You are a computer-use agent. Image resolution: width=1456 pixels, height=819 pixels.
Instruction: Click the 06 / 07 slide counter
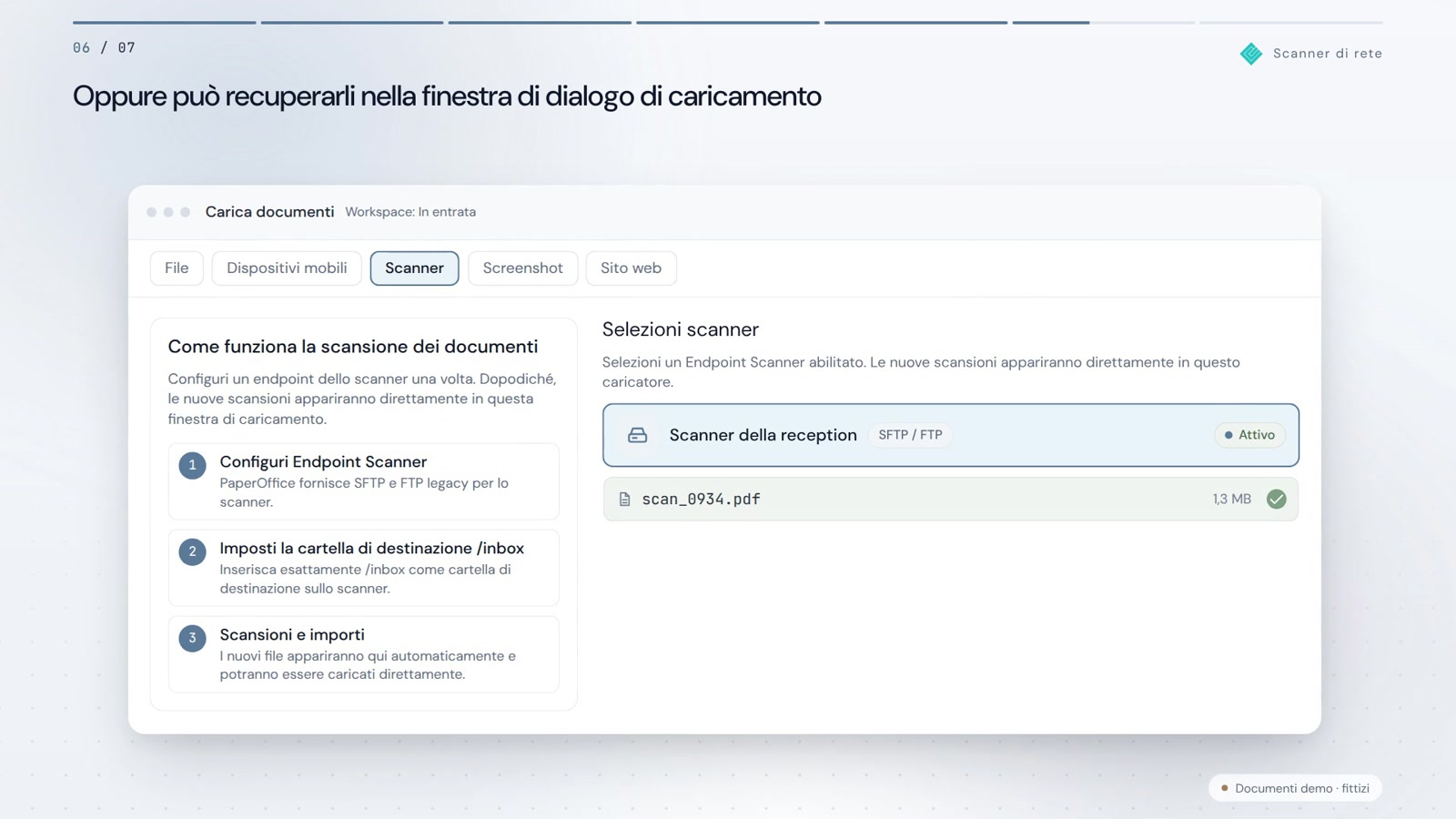(x=104, y=47)
